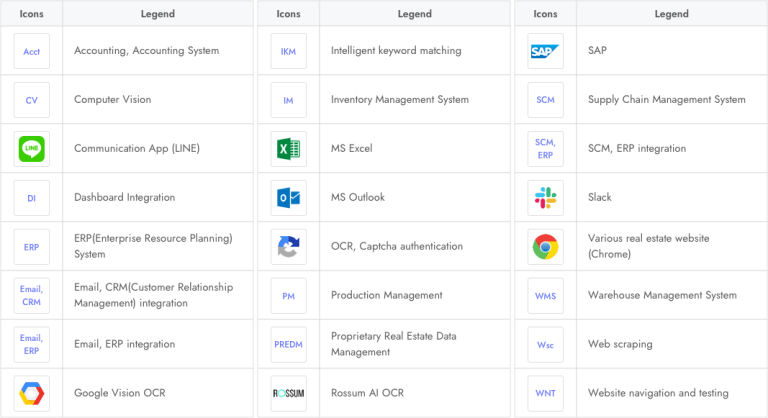Click 'Supply Chain Management System' legend text
Image resolution: width=768 pixels, height=418 pixels.
click(x=666, y=100)
